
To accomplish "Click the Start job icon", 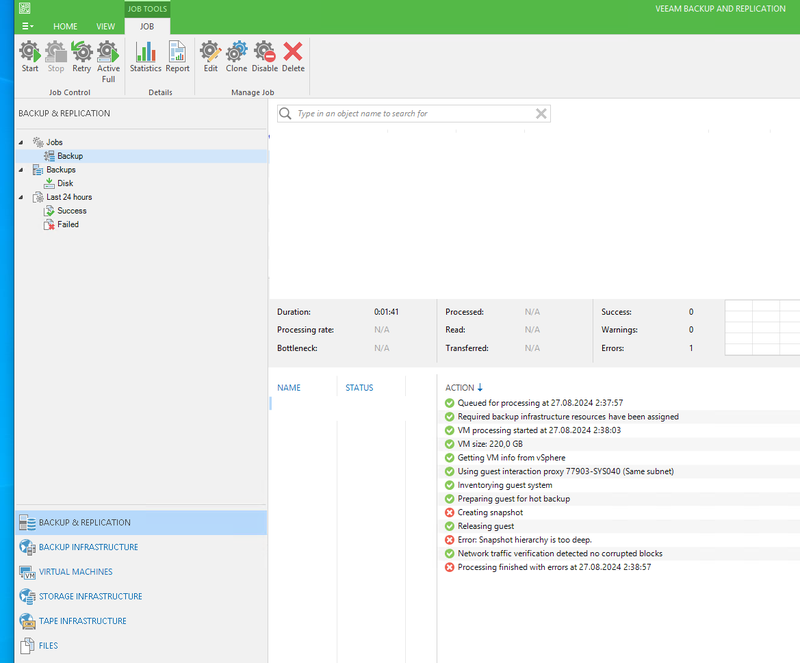I will click(x=30, y=56).
